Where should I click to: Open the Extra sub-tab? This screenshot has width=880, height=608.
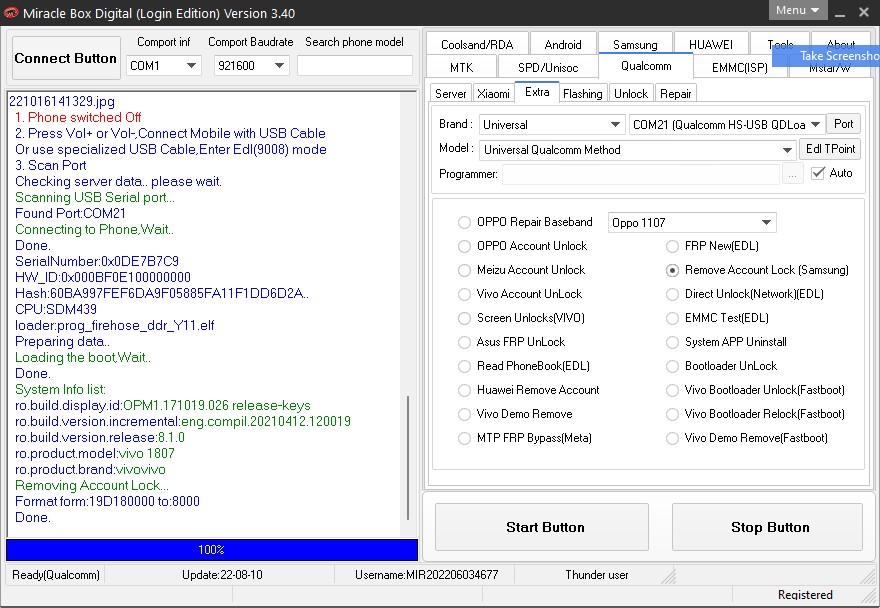(x=537, y=92)
